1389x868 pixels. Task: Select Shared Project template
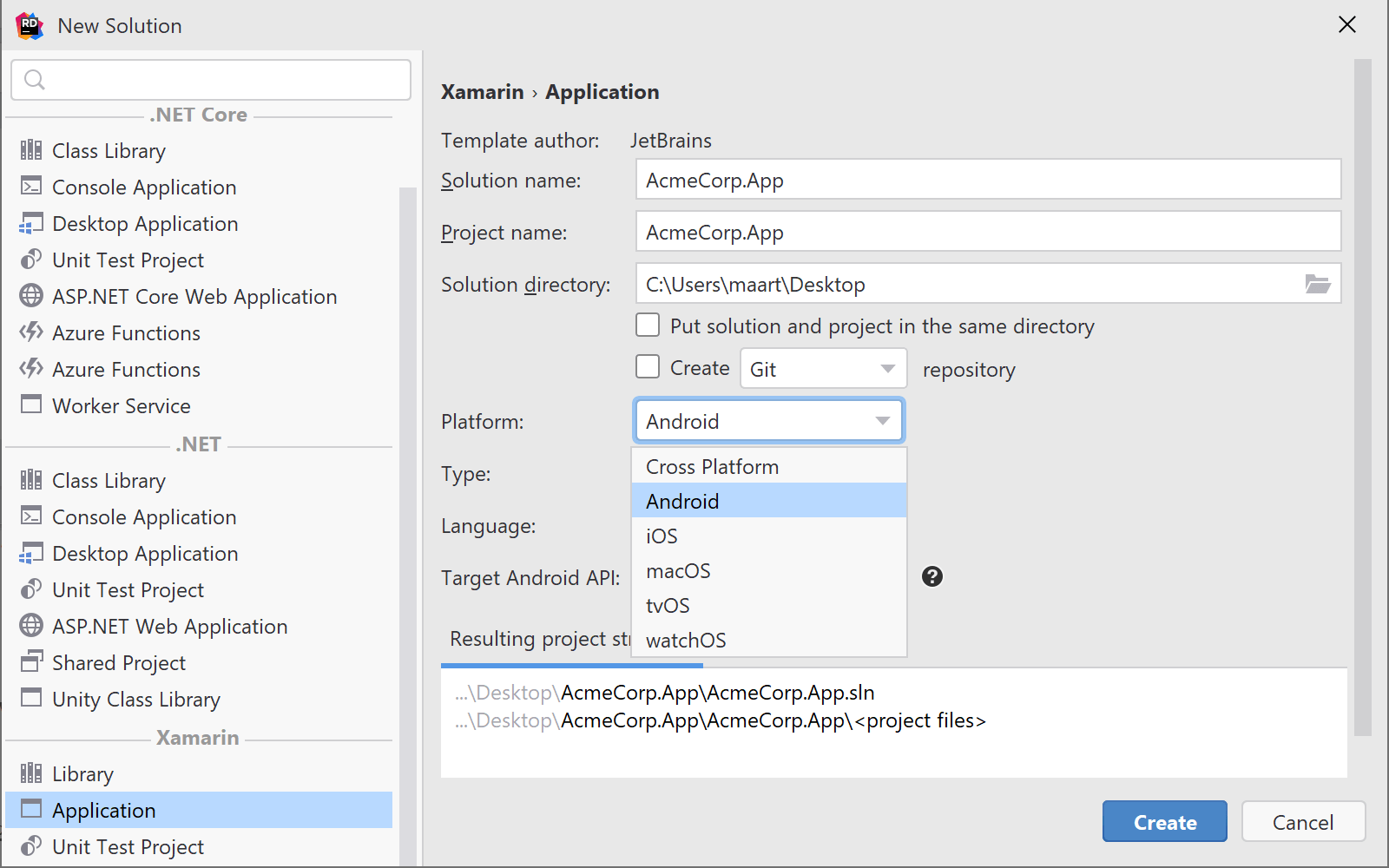pyautogui.click(x=199, y=662)
